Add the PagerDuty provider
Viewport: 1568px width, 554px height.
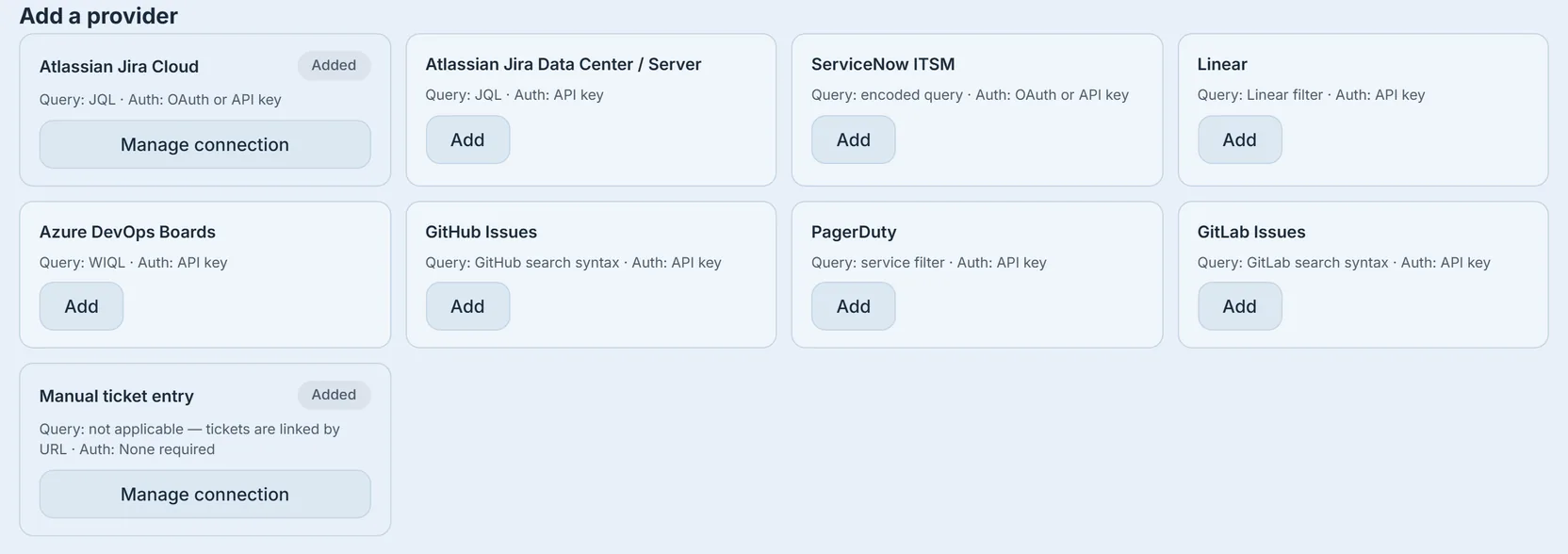click(853, 306)
